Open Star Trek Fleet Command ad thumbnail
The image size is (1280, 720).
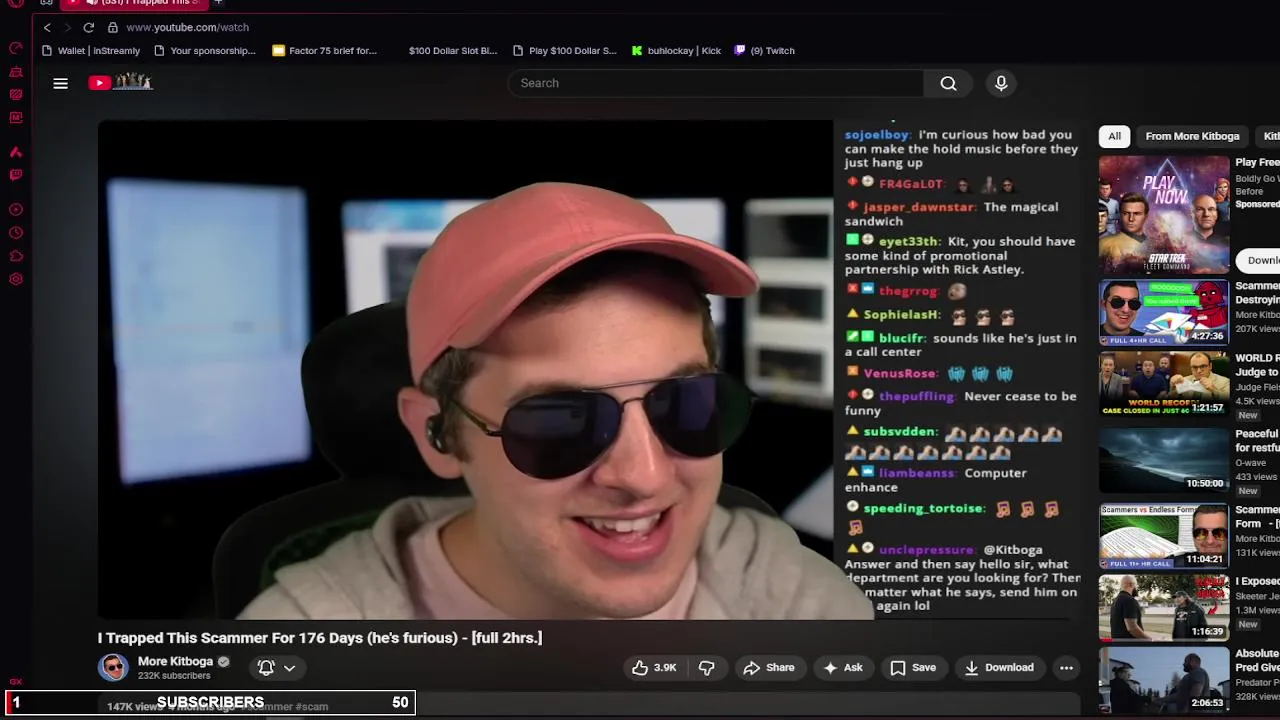click(x=1164, y=214)
